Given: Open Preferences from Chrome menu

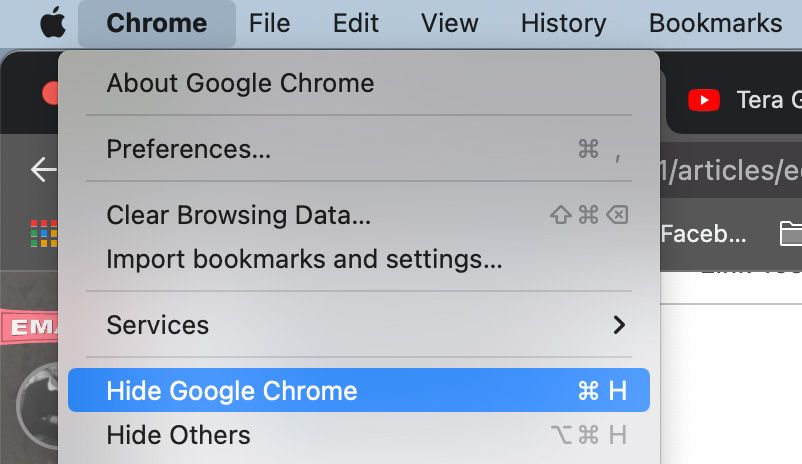Looking at the screenshot, I should tap(188, 150).
